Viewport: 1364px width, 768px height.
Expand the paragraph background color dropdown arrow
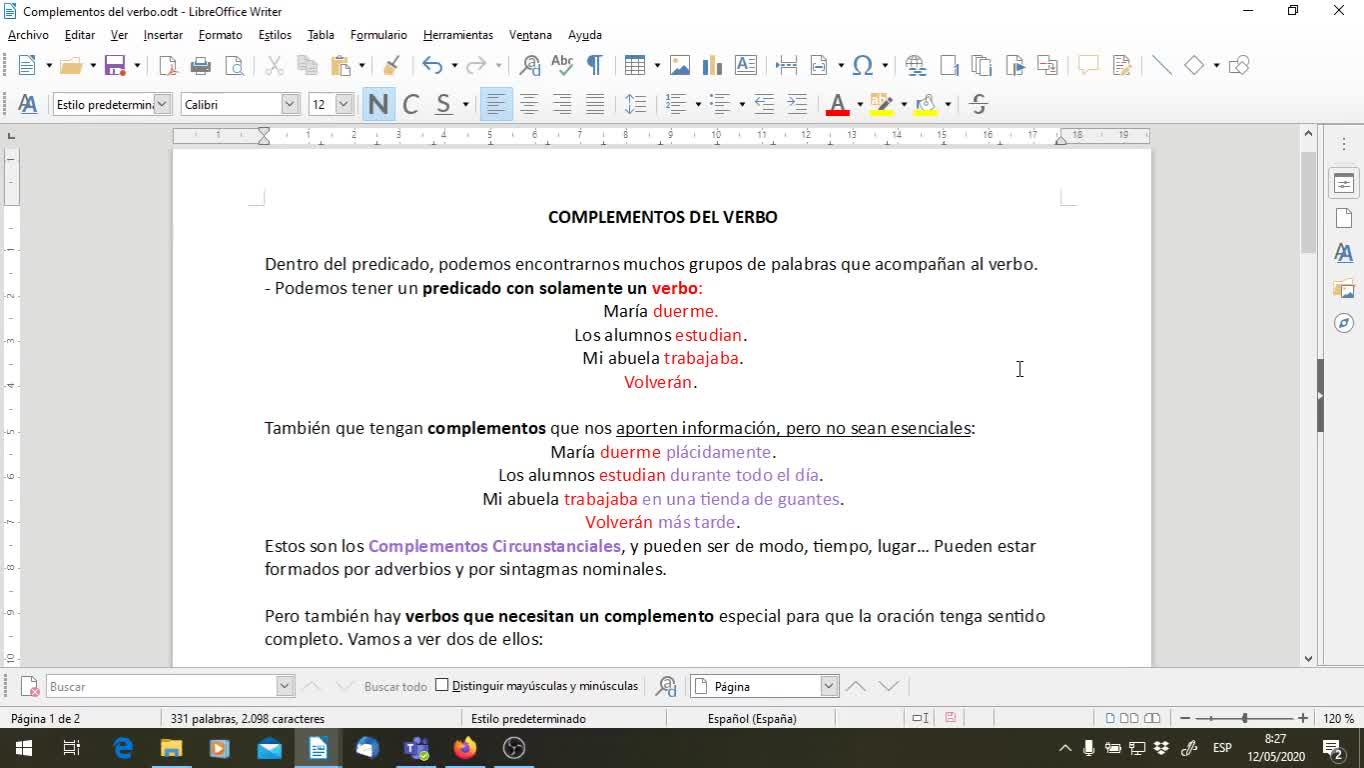948,105
